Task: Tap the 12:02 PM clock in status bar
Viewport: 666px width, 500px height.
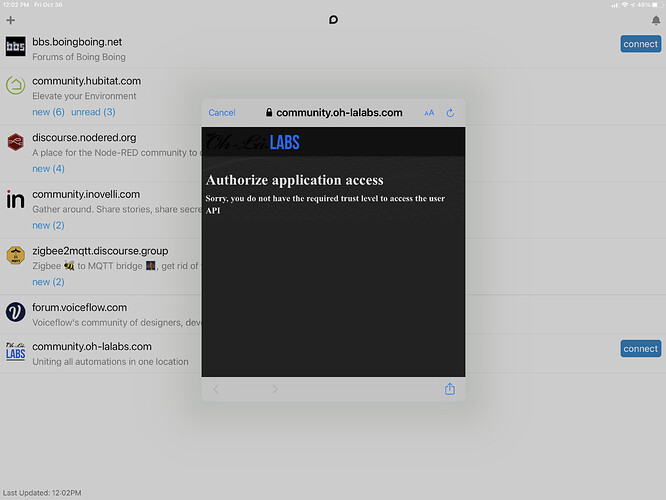Action: tap(16, 5)
